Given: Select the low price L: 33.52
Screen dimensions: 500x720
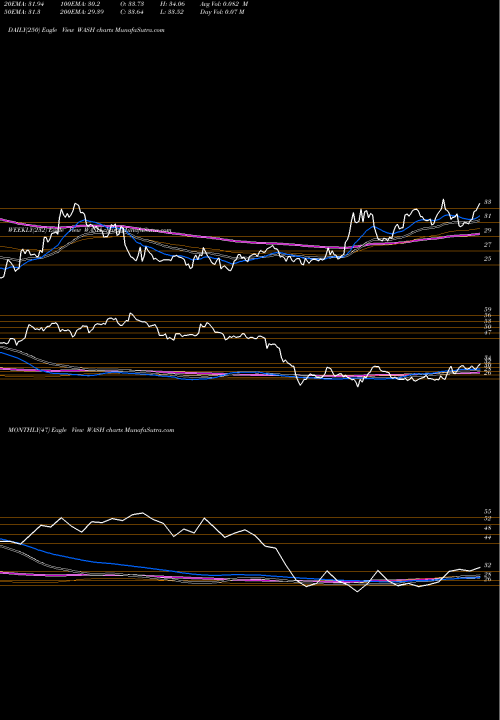Looking at the screenshot, I should click(x=172, y=12).
